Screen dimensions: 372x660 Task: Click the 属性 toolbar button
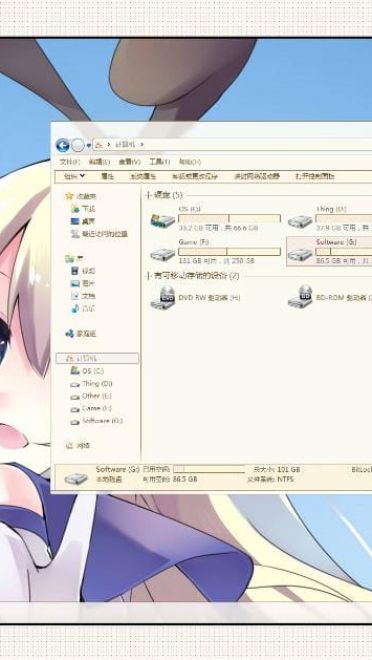coord(107,176)
